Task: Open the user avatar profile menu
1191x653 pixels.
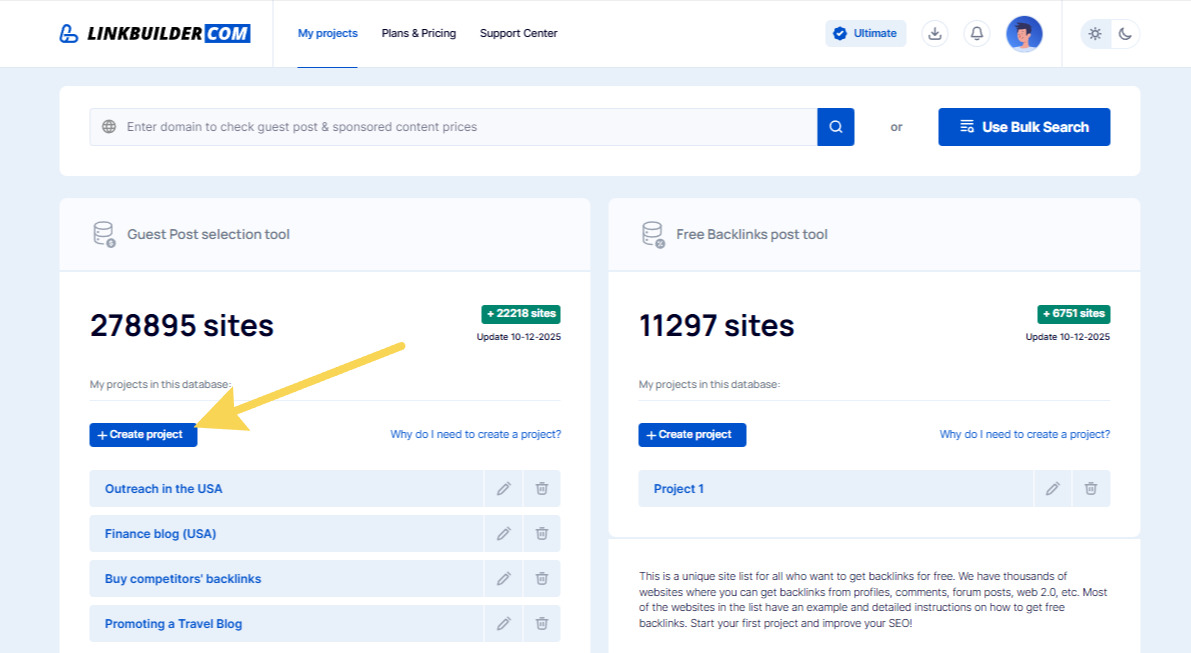Action: [1024, 33]
